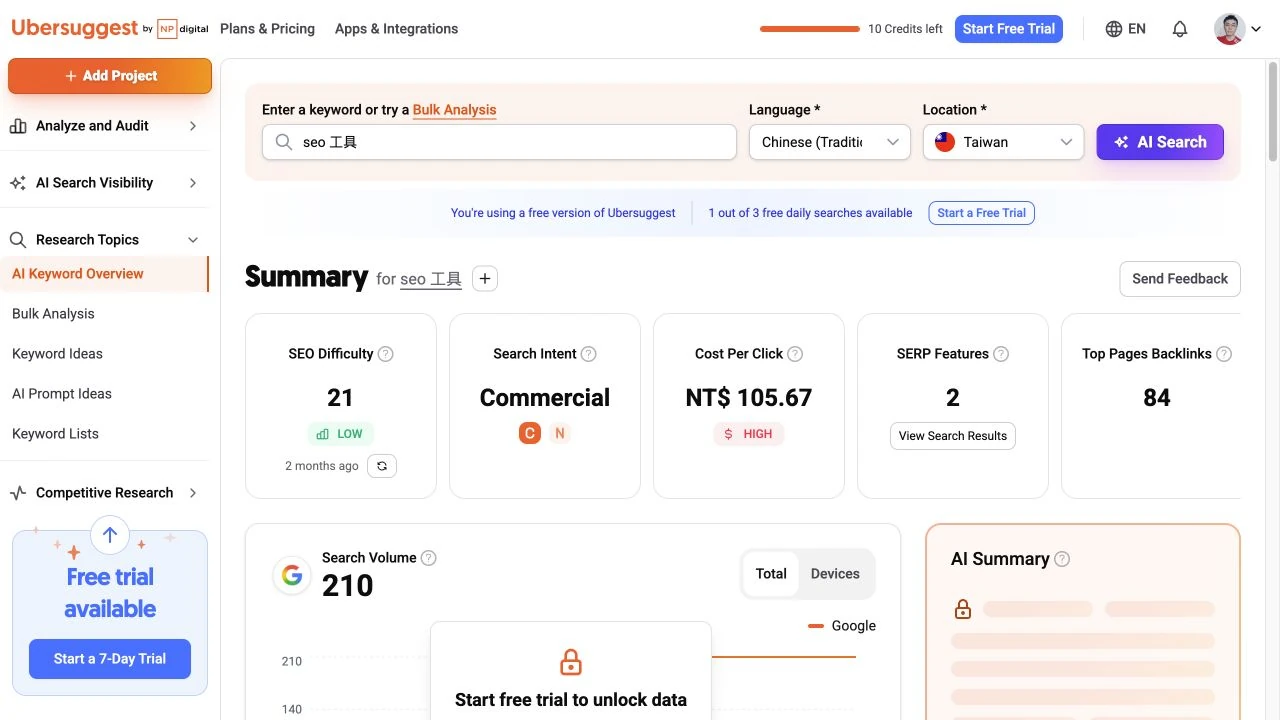Click the underlined seo 工具 keyword in Summary

431,280
